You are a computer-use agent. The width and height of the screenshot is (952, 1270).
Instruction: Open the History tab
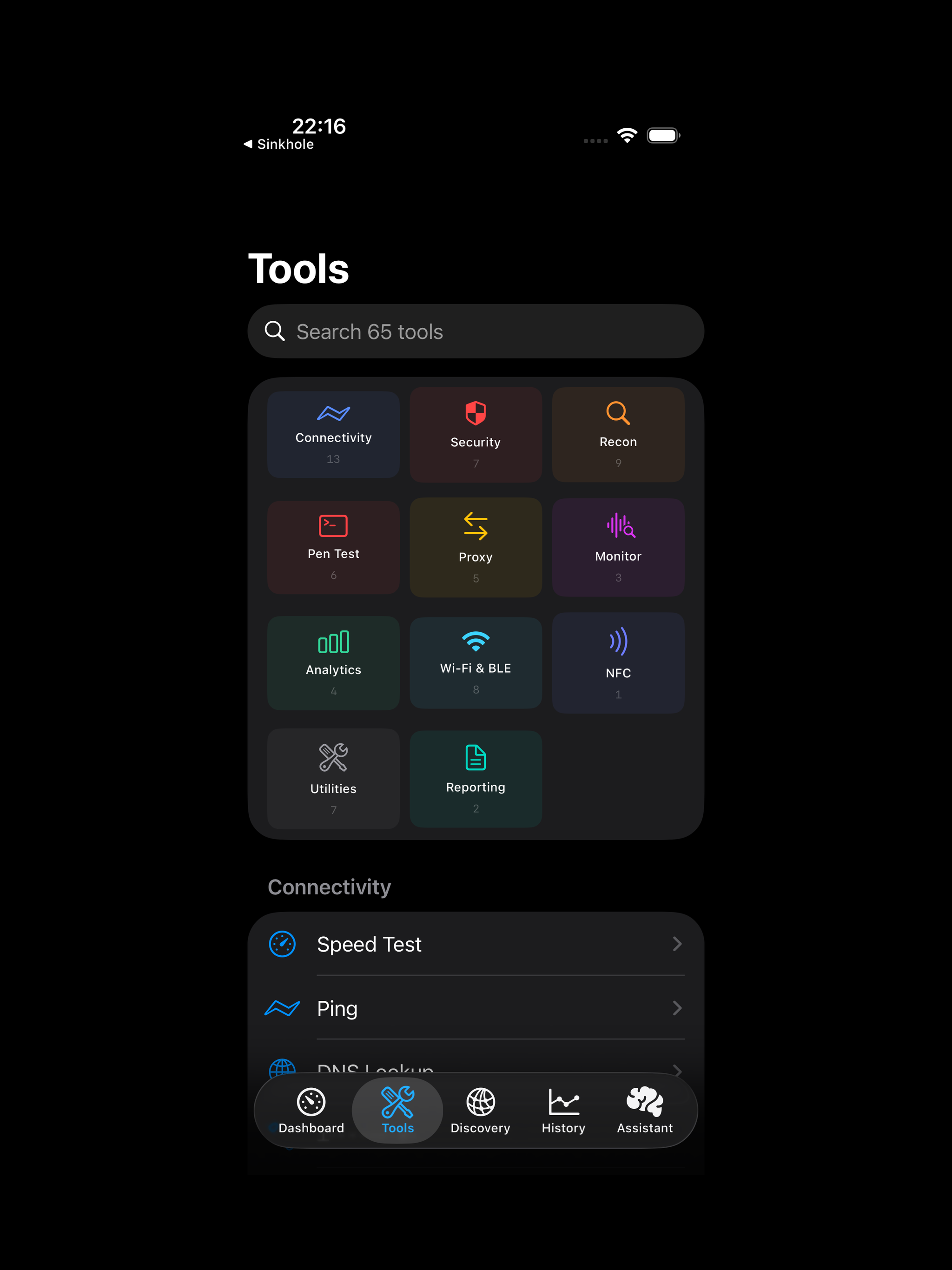pos(563,1111)
